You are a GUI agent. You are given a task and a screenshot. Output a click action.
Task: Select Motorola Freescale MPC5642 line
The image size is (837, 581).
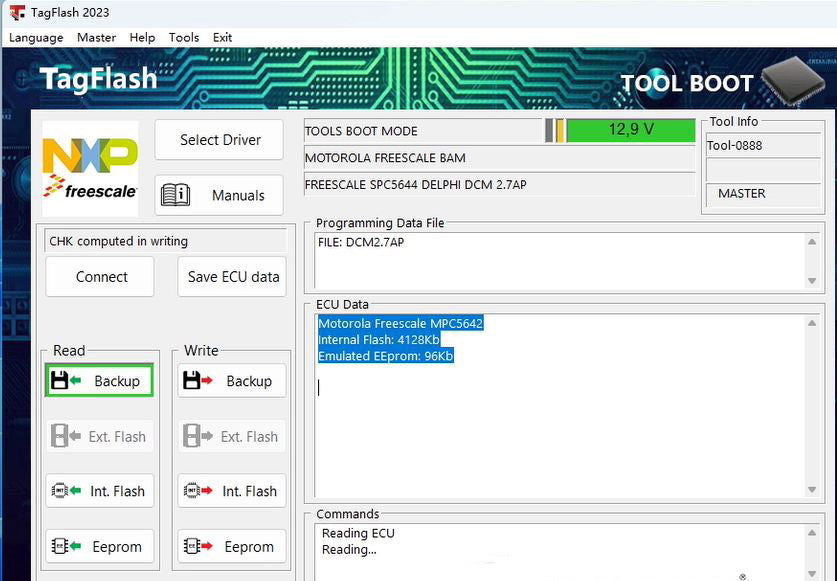[400, 323]
